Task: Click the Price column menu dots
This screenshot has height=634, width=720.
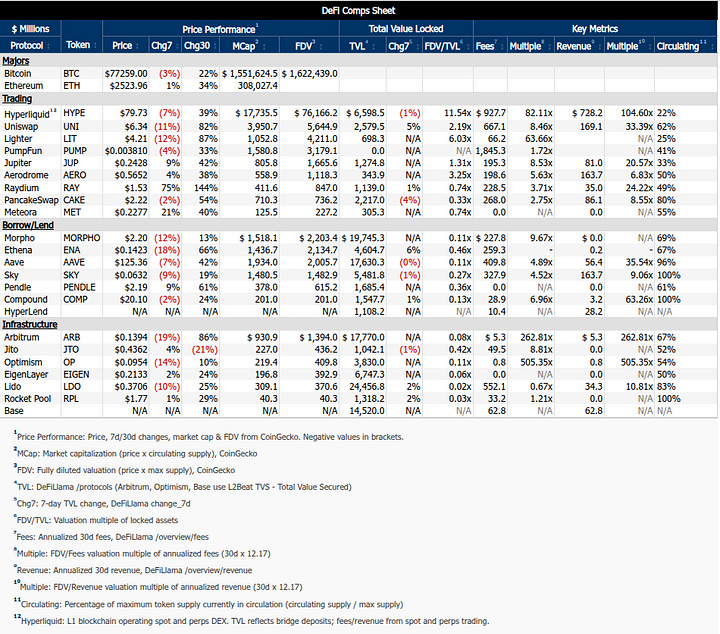Action: coord(137,46)
